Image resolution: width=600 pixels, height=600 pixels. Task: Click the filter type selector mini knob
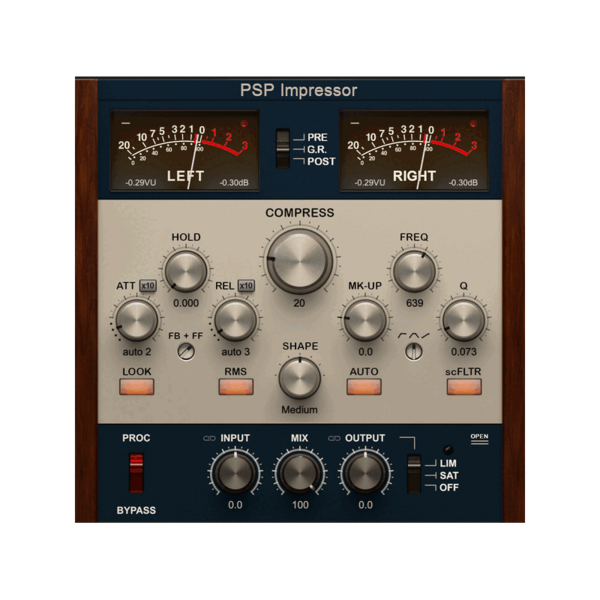click(x=414, y=351)
